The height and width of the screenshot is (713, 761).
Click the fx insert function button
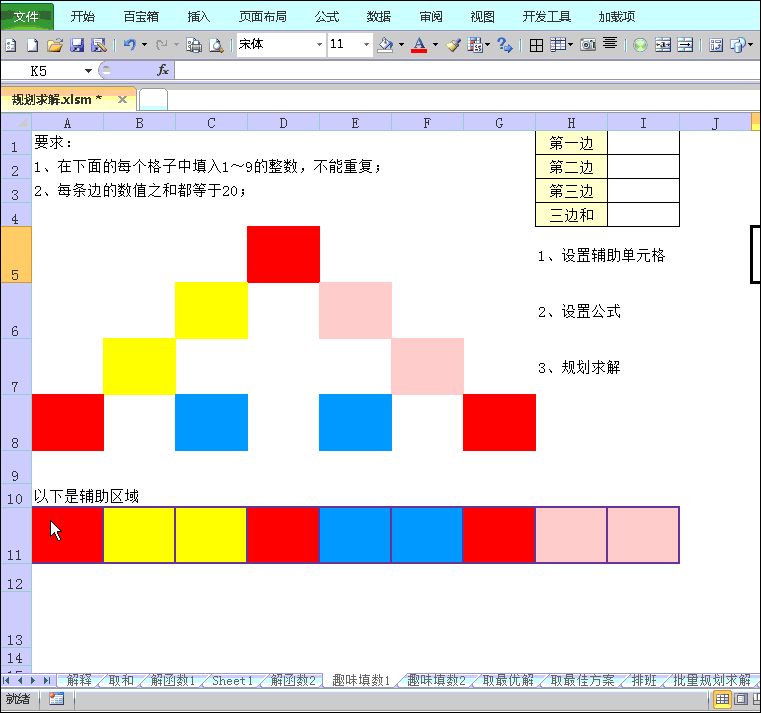(163, 70)
